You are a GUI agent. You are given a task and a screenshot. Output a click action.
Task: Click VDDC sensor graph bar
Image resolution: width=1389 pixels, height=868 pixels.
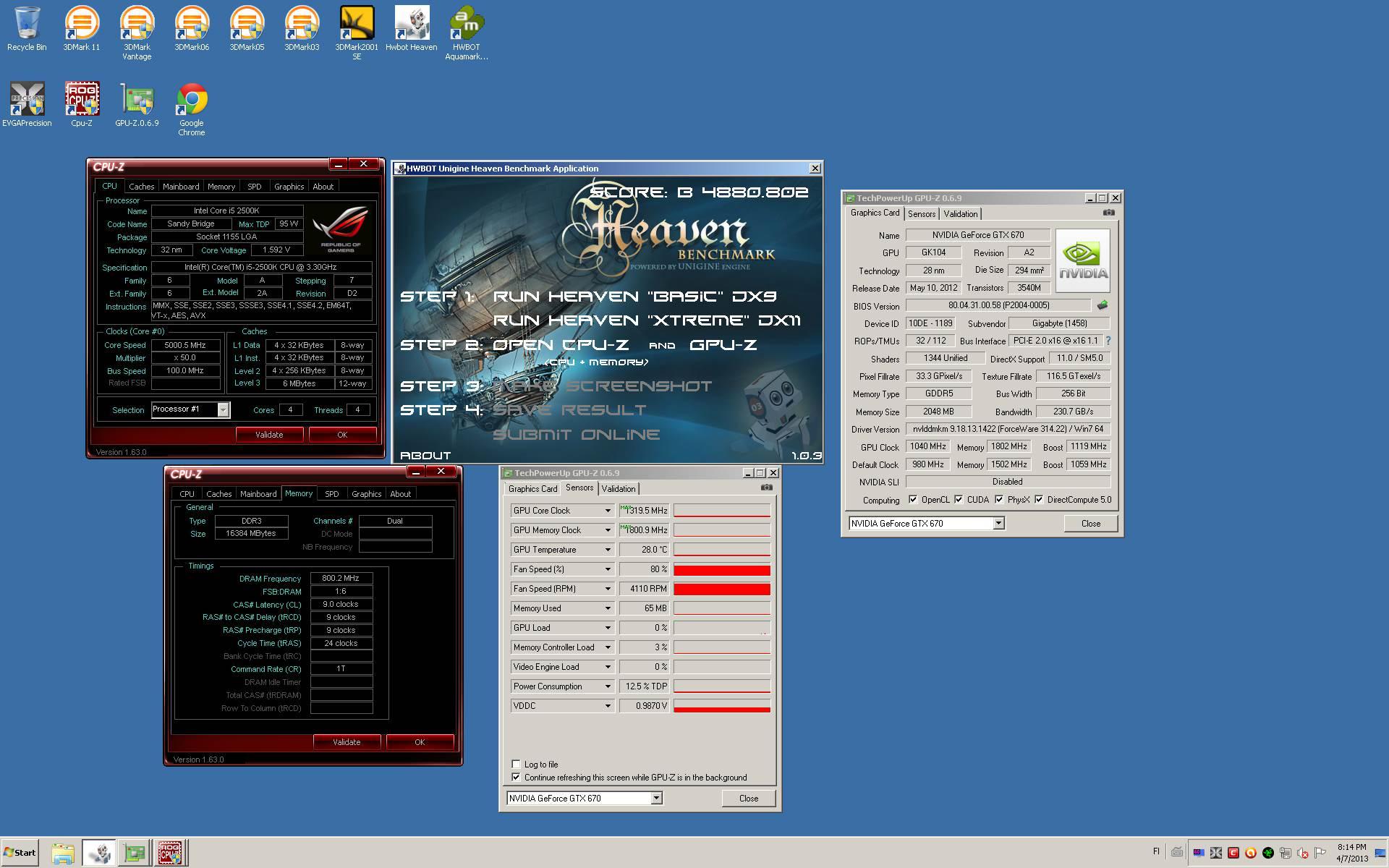[x=722, y=706]
